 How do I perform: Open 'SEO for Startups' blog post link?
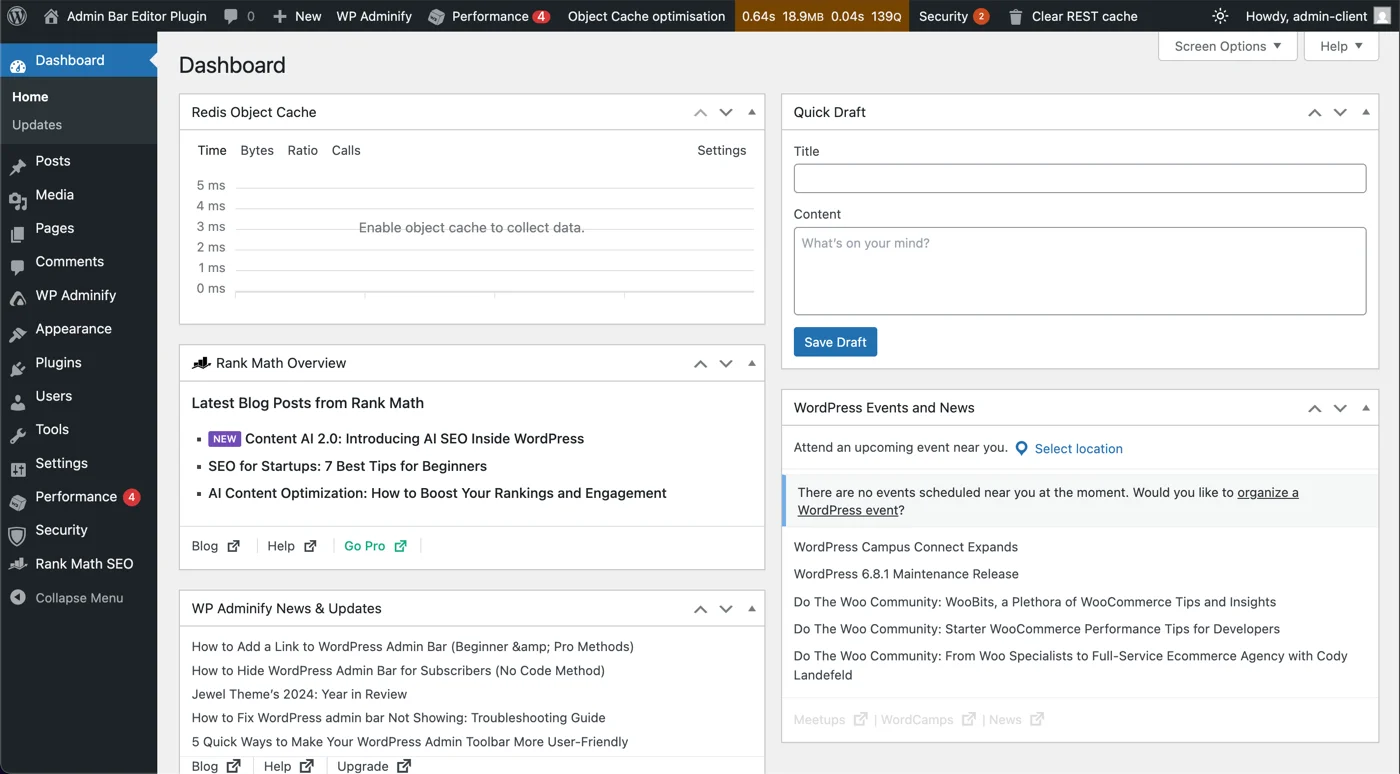point(347,466)
